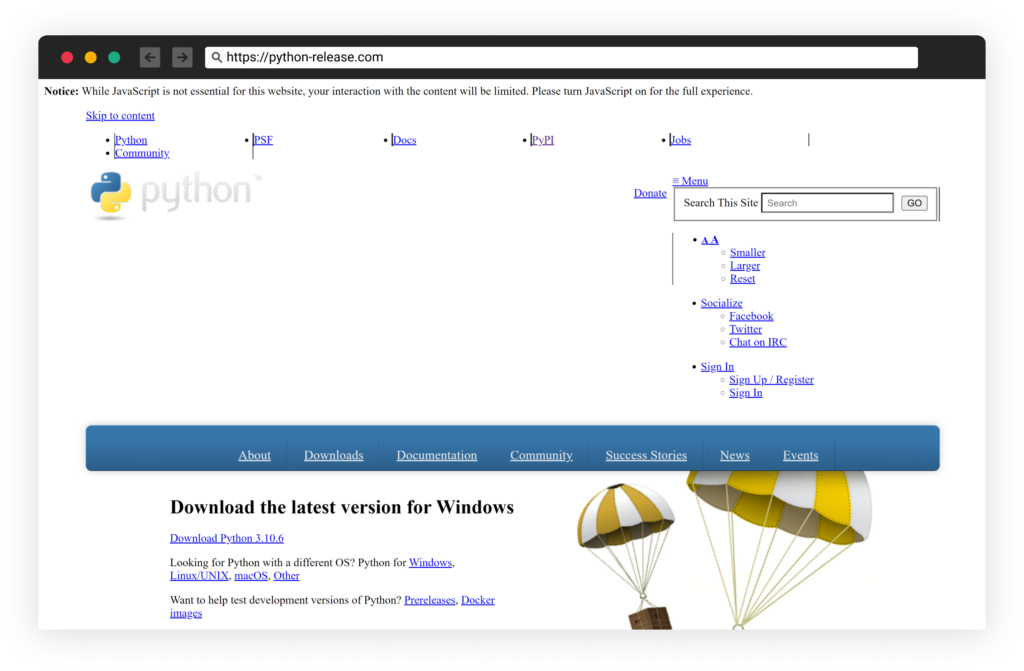Open the Twitter link
This screenshot has height=671, width=1024.
(745, 329)
